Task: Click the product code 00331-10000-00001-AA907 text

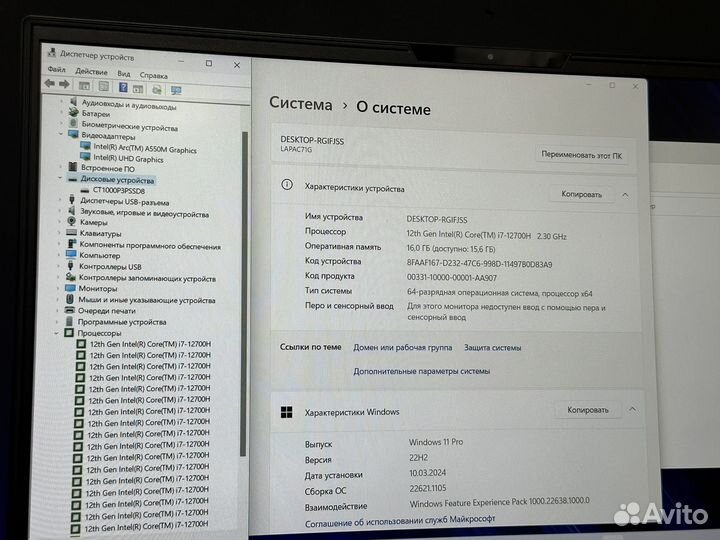Action: 451,277
